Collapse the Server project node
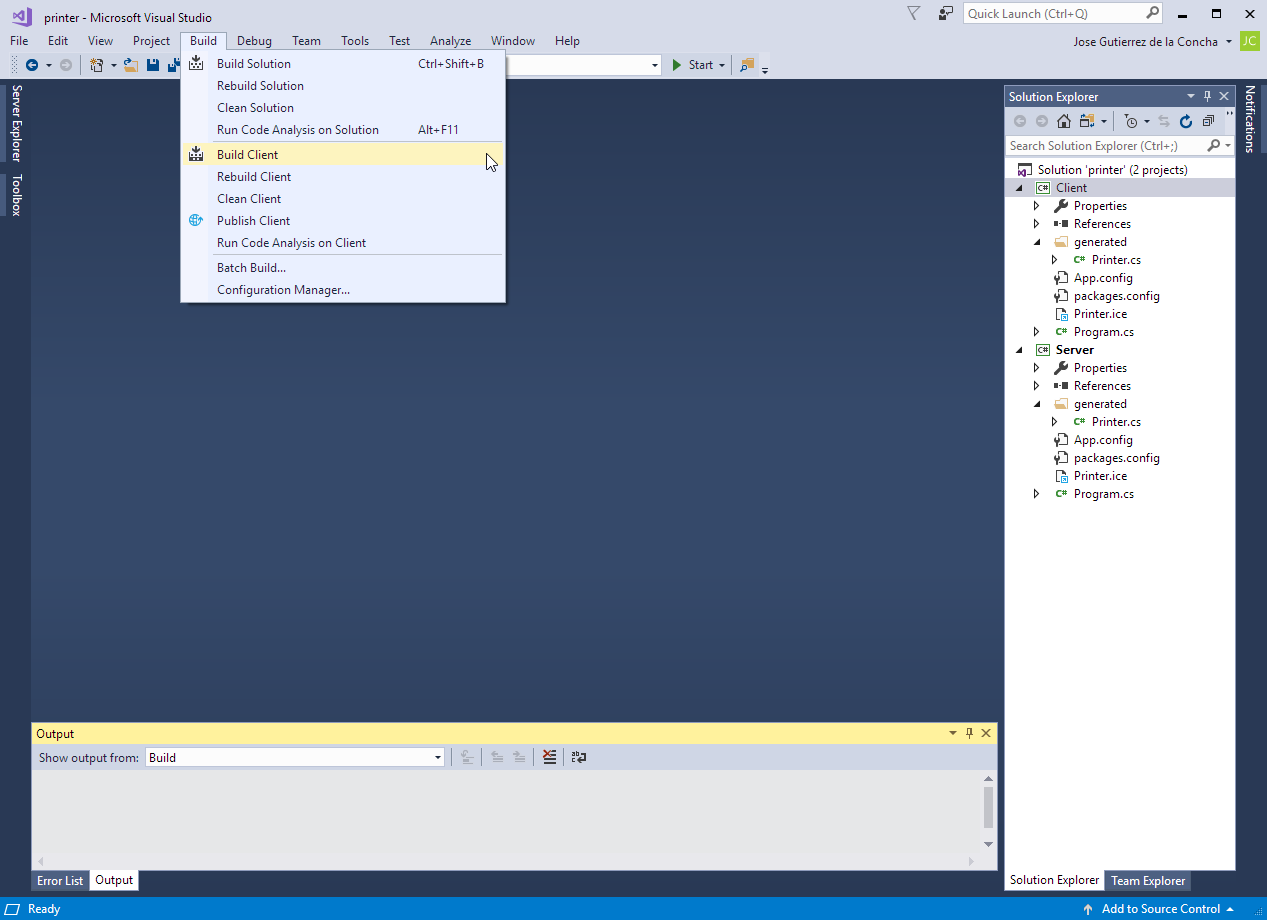1267x920 pixels. point(1019,350)
